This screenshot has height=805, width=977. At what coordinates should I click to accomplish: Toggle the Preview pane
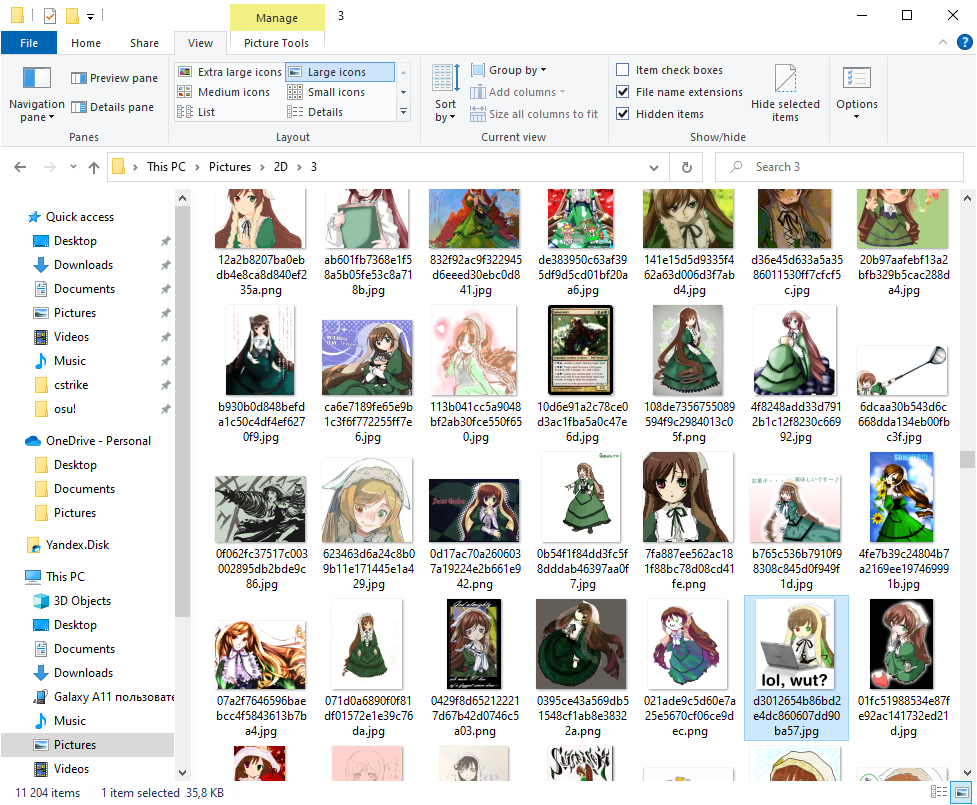[114, 78]
